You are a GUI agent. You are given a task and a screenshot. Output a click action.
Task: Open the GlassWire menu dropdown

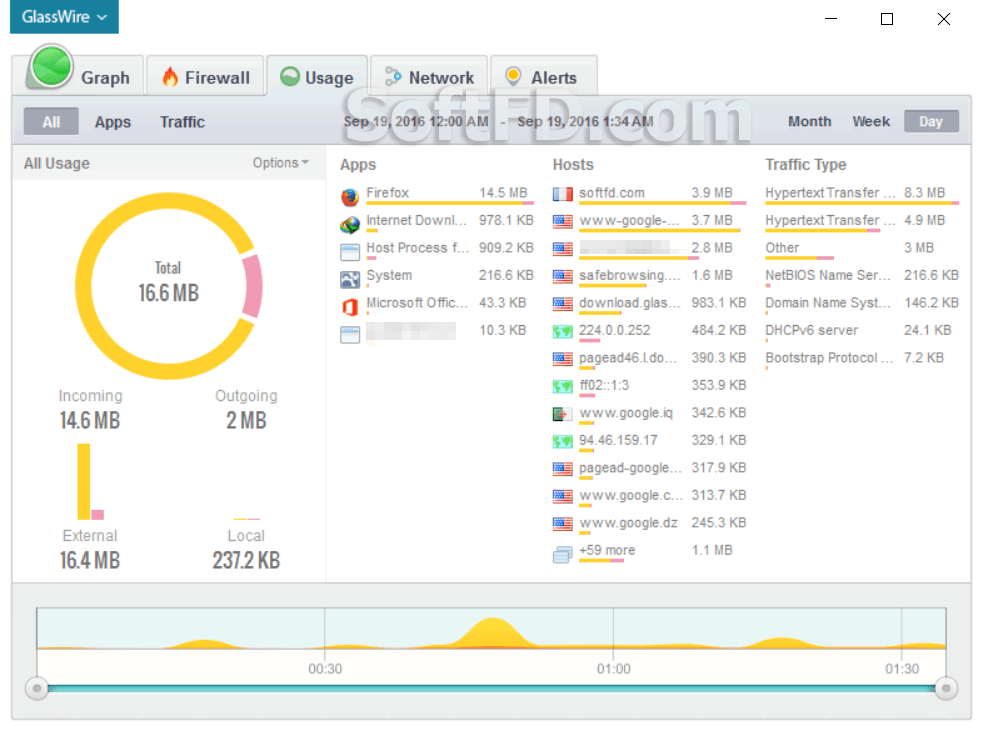[x=64, y=17]
